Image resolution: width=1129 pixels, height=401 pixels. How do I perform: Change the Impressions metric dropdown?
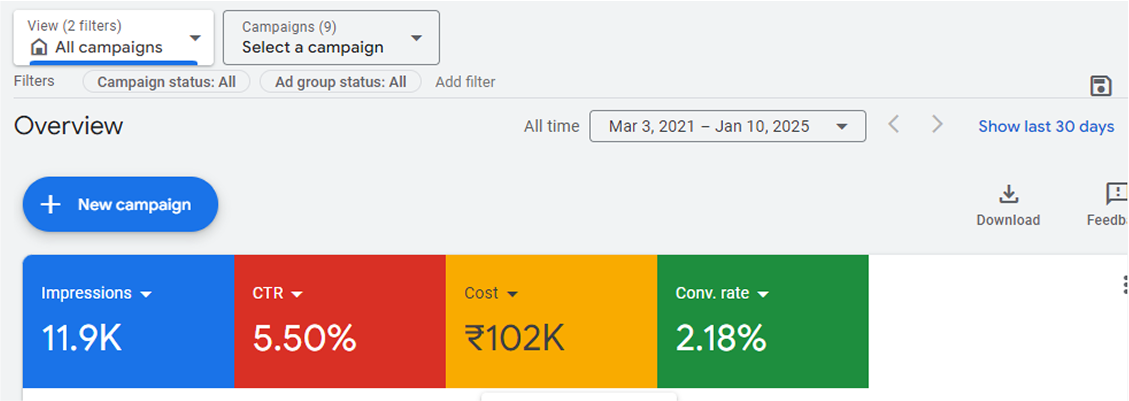tap(146, 294)
